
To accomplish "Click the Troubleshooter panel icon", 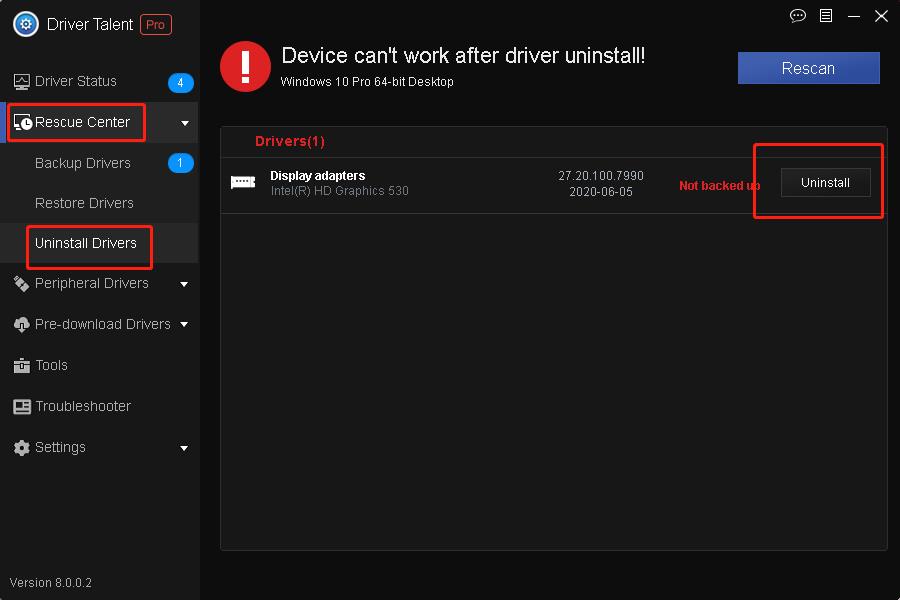I will (22, 407).
